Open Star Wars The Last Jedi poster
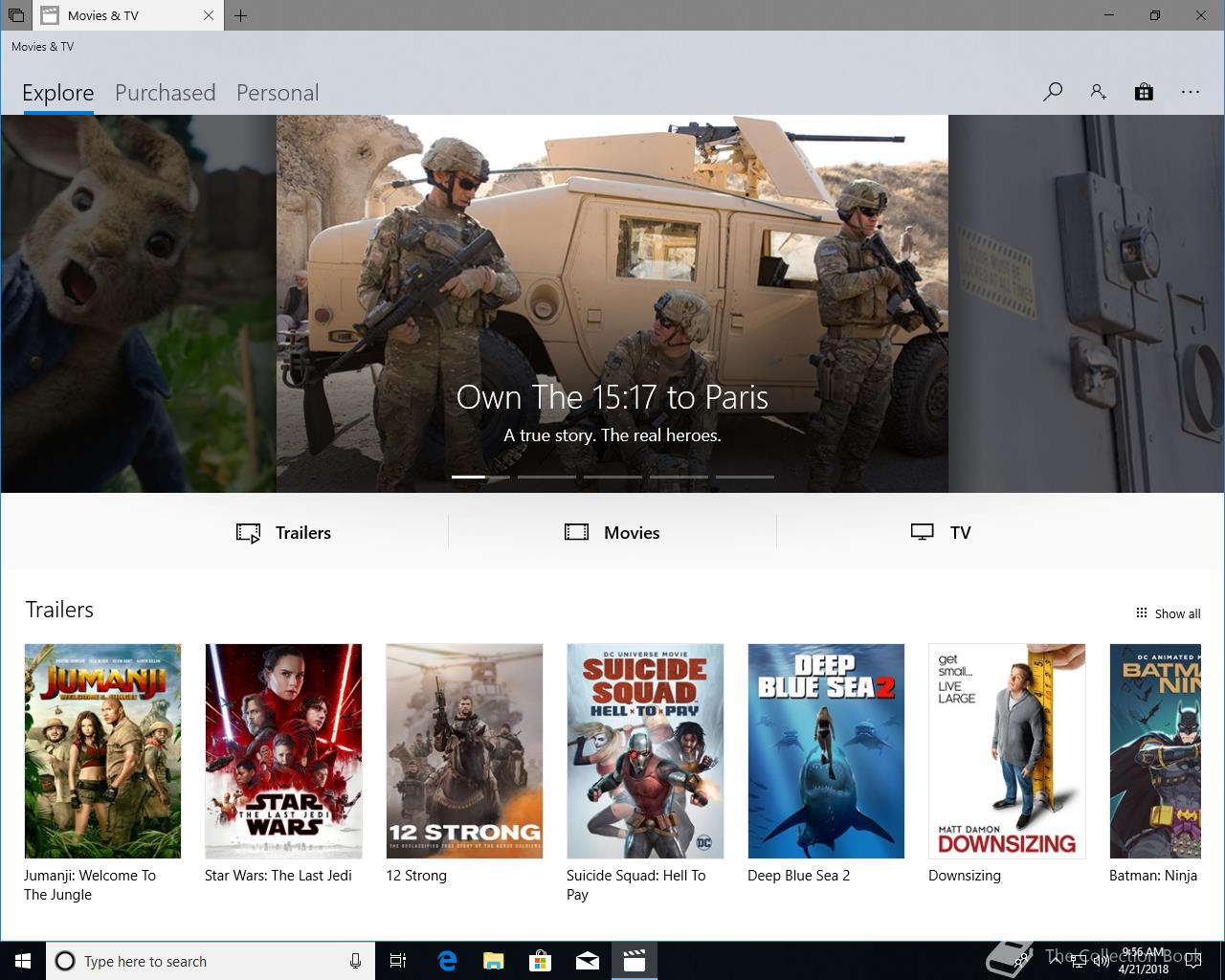The height and width of the screenshot is (980, 1225). tap(283, 751)
